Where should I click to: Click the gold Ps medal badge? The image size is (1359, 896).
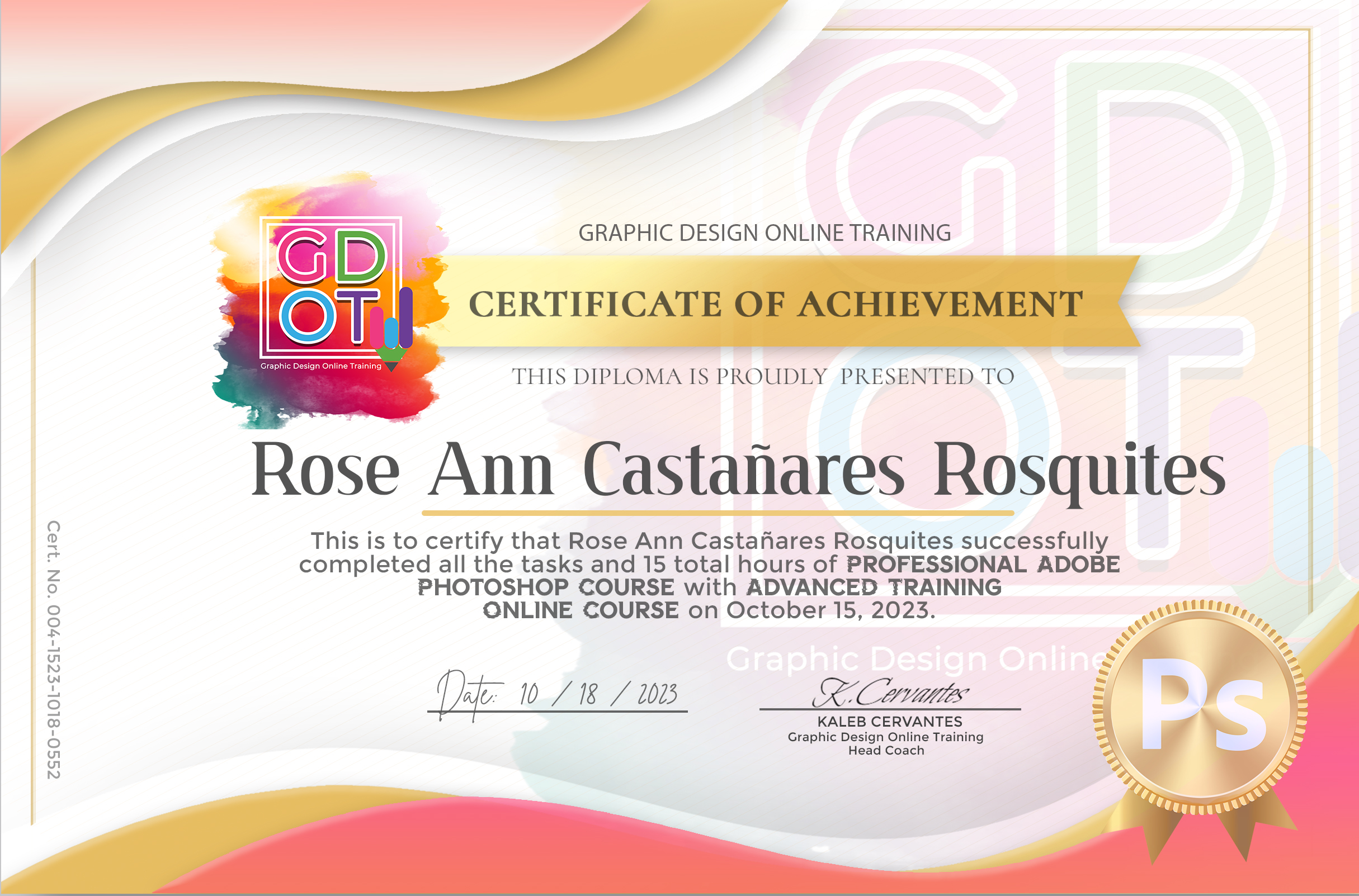click(x=1200, y=708)
